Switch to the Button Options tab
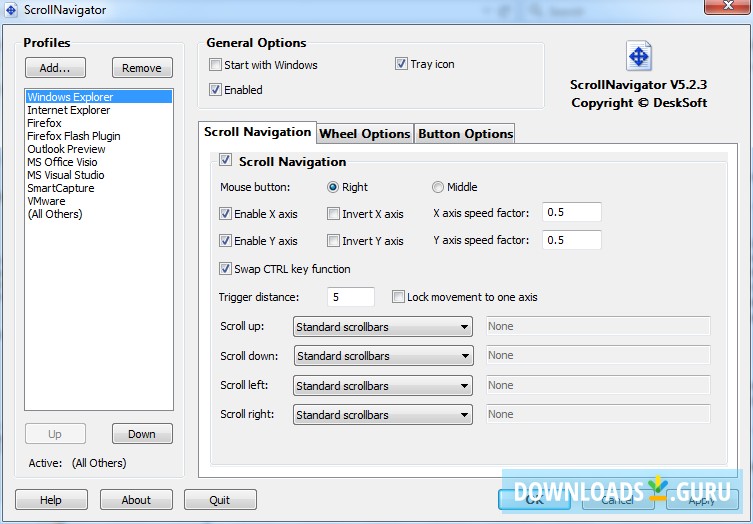Image resolution: width=753 pixels, height=524 pixels. (x=465, y=134)
